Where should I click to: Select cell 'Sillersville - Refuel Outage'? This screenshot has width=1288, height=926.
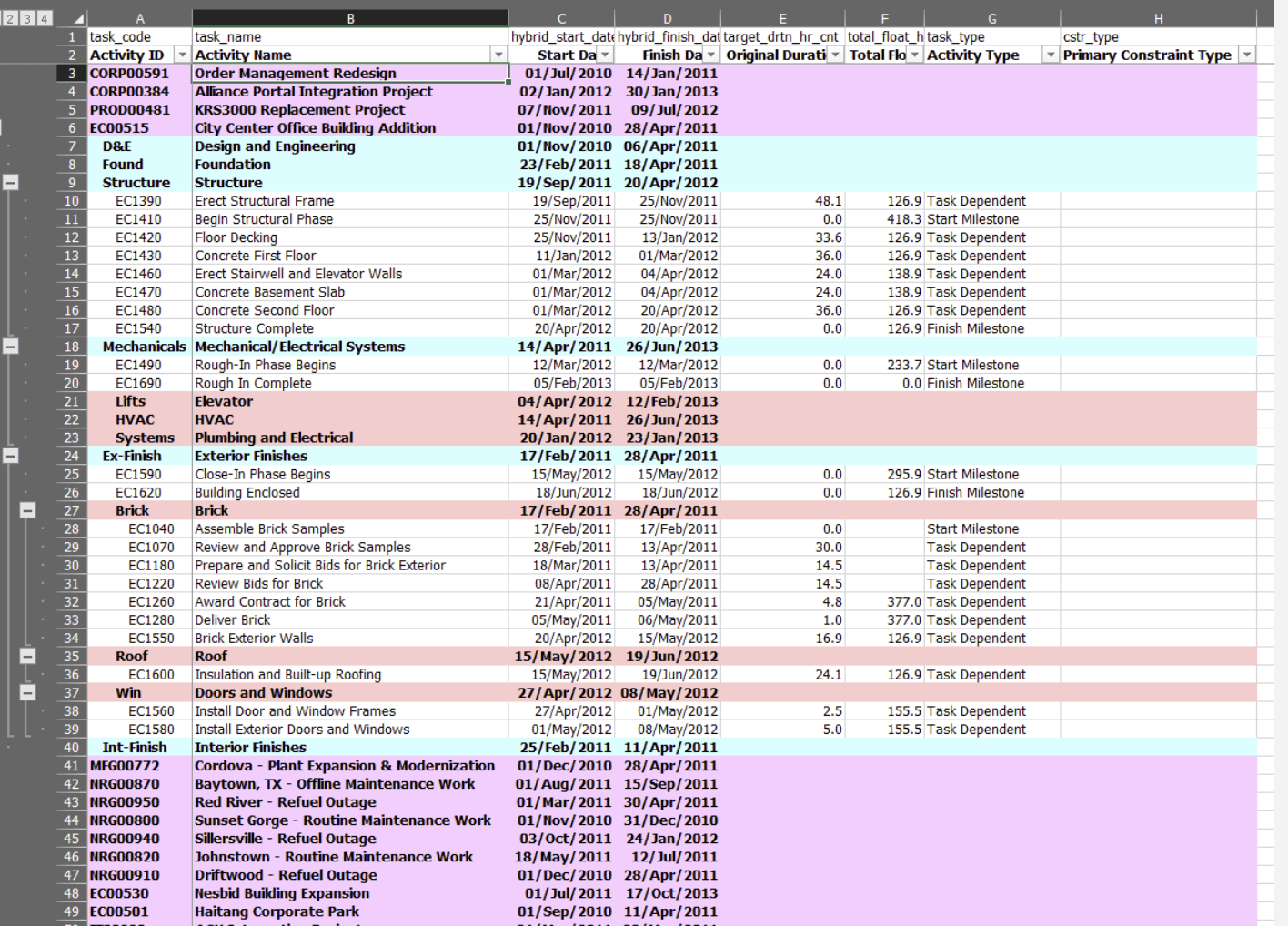coord(350,838)
